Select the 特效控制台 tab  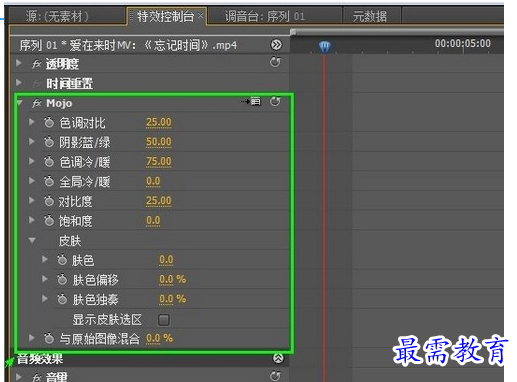click(x=166, y=16)
